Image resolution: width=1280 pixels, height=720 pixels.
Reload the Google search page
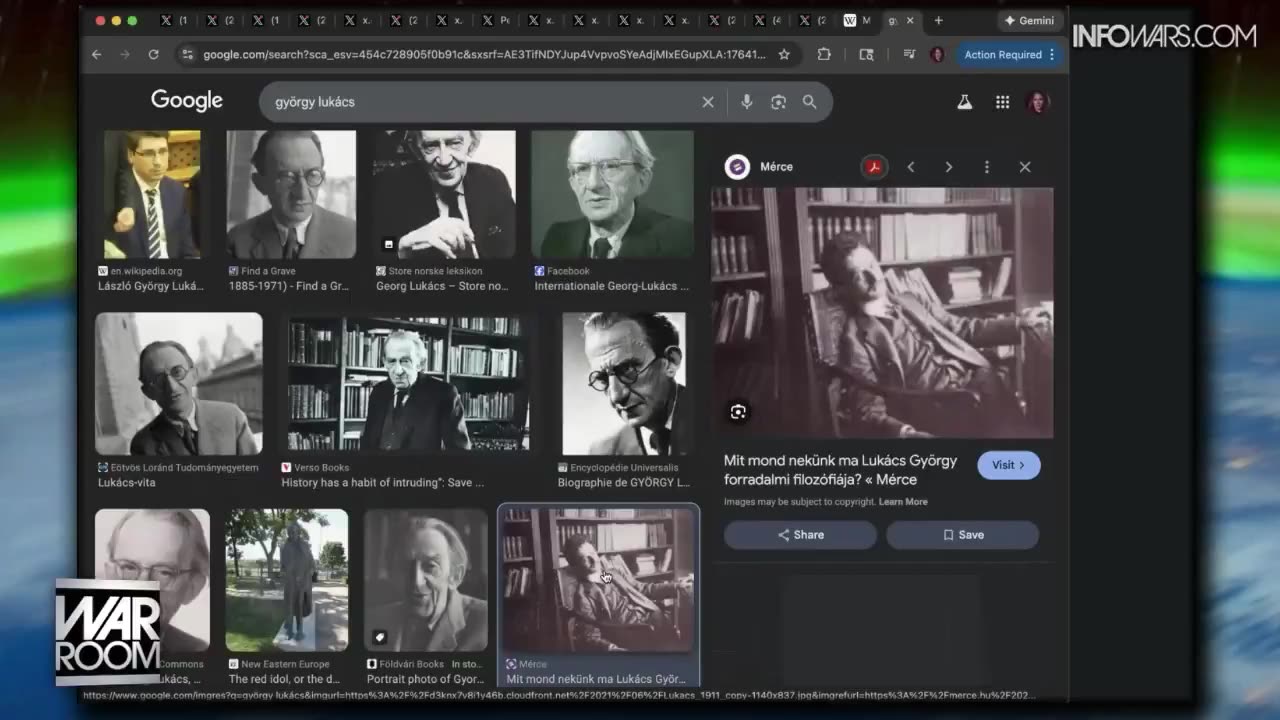tap(154, 54)
